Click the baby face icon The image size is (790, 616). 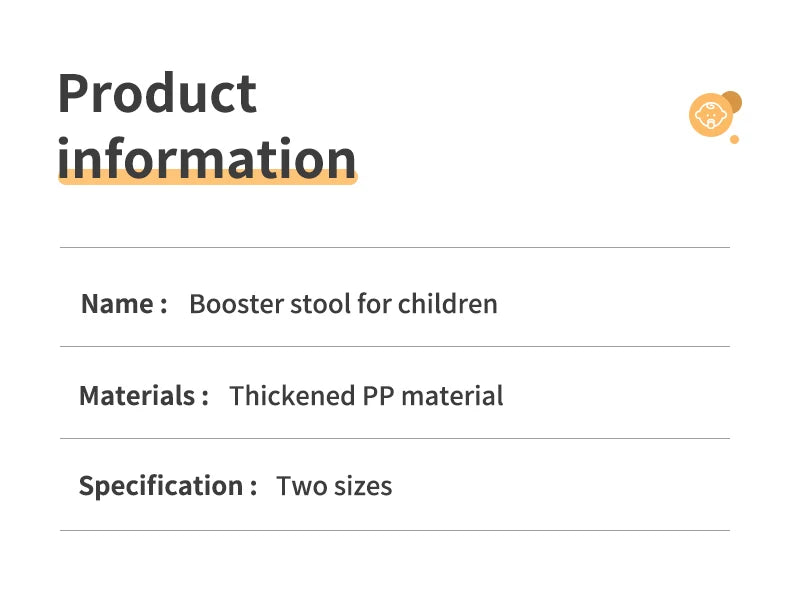711,115
